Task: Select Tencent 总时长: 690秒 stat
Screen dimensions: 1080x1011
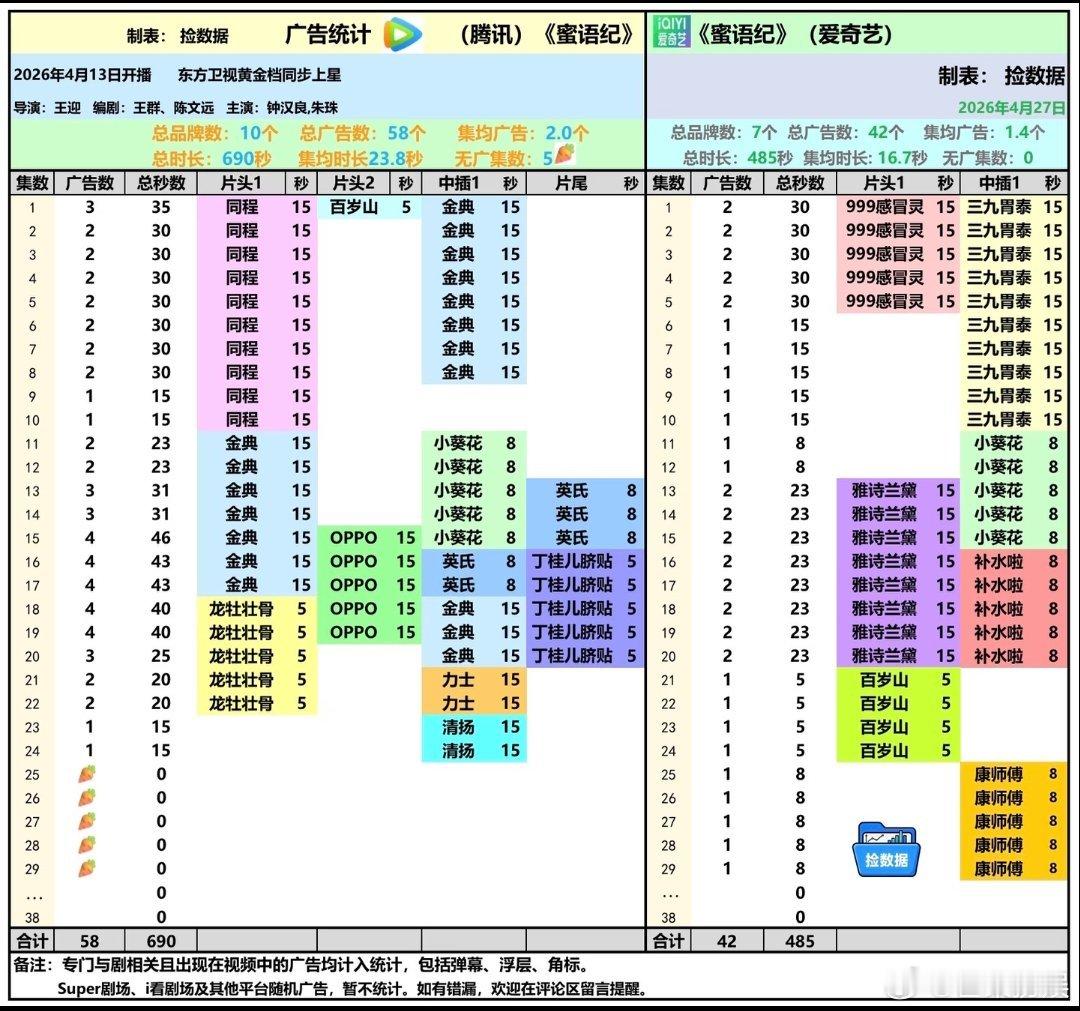Action: coord(211,159)
